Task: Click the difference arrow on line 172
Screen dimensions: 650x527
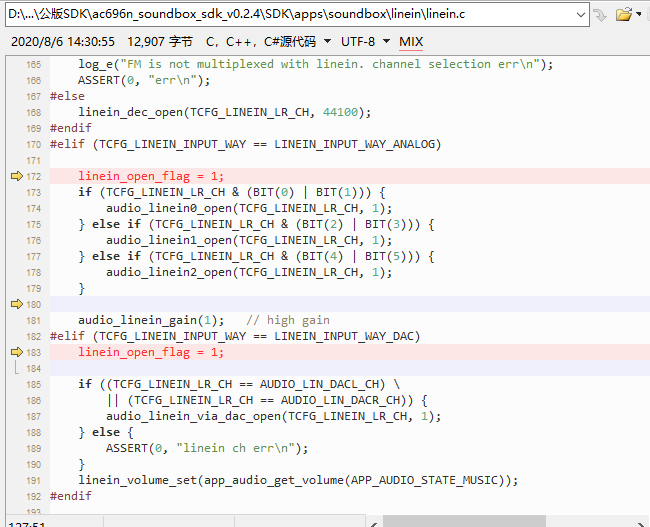Action: pyautogui.click(x=16, y=176)
